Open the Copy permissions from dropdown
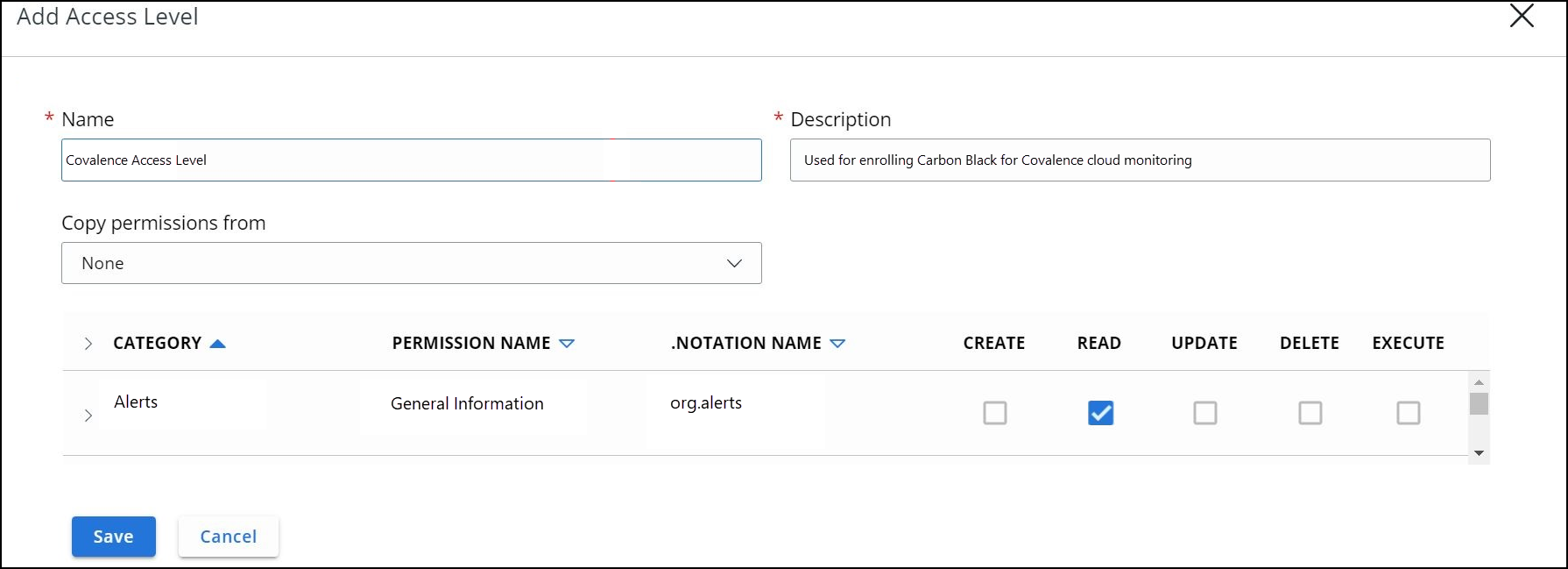 pos(412,263)
